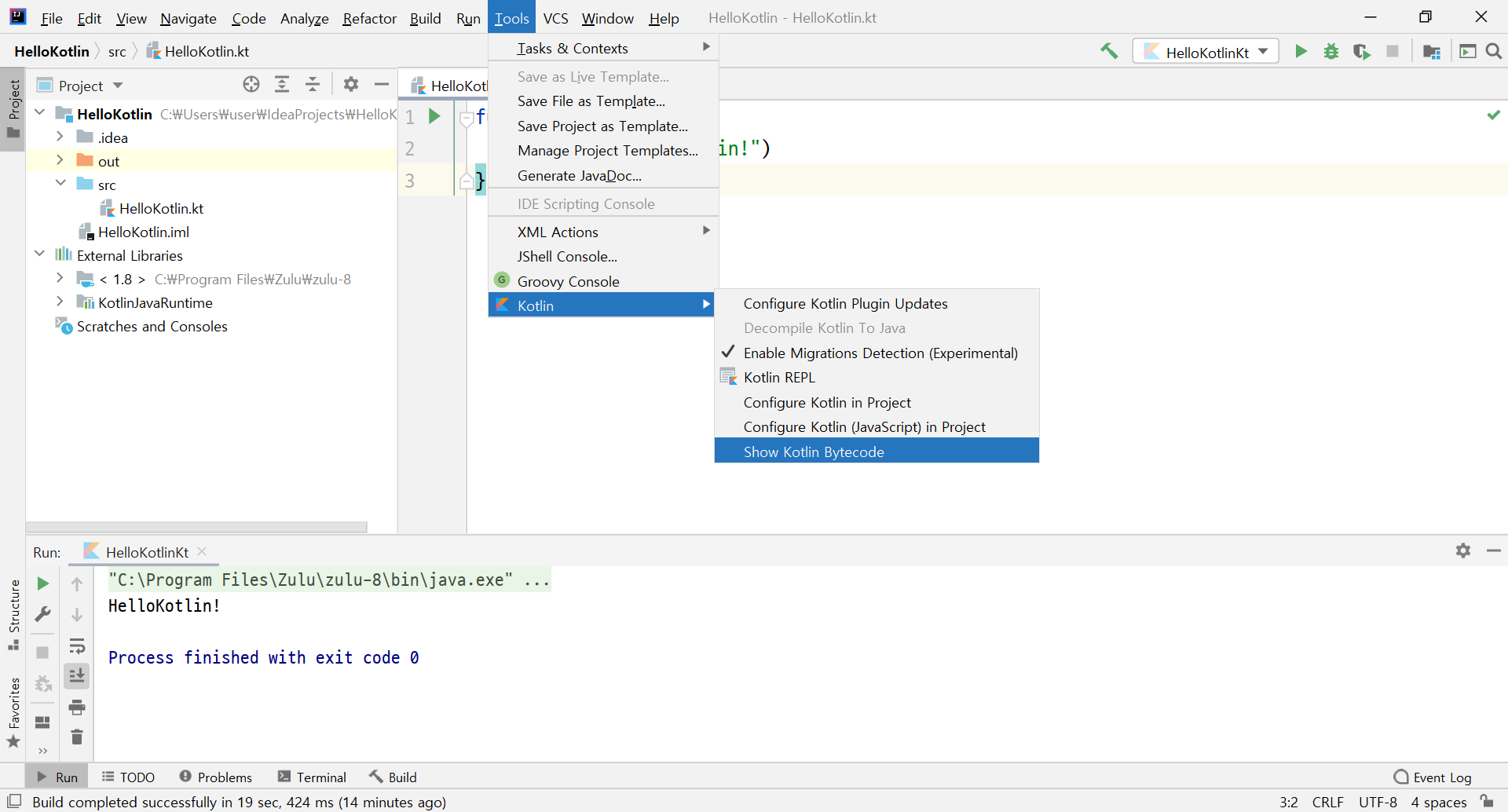Click the Build project hammer icon

click(1109, 52)
